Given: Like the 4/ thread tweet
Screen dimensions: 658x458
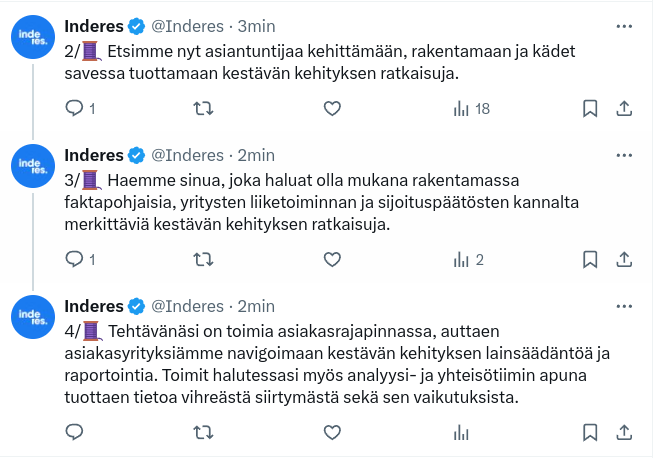Looking at the screenshot, I should pos(331,432).
